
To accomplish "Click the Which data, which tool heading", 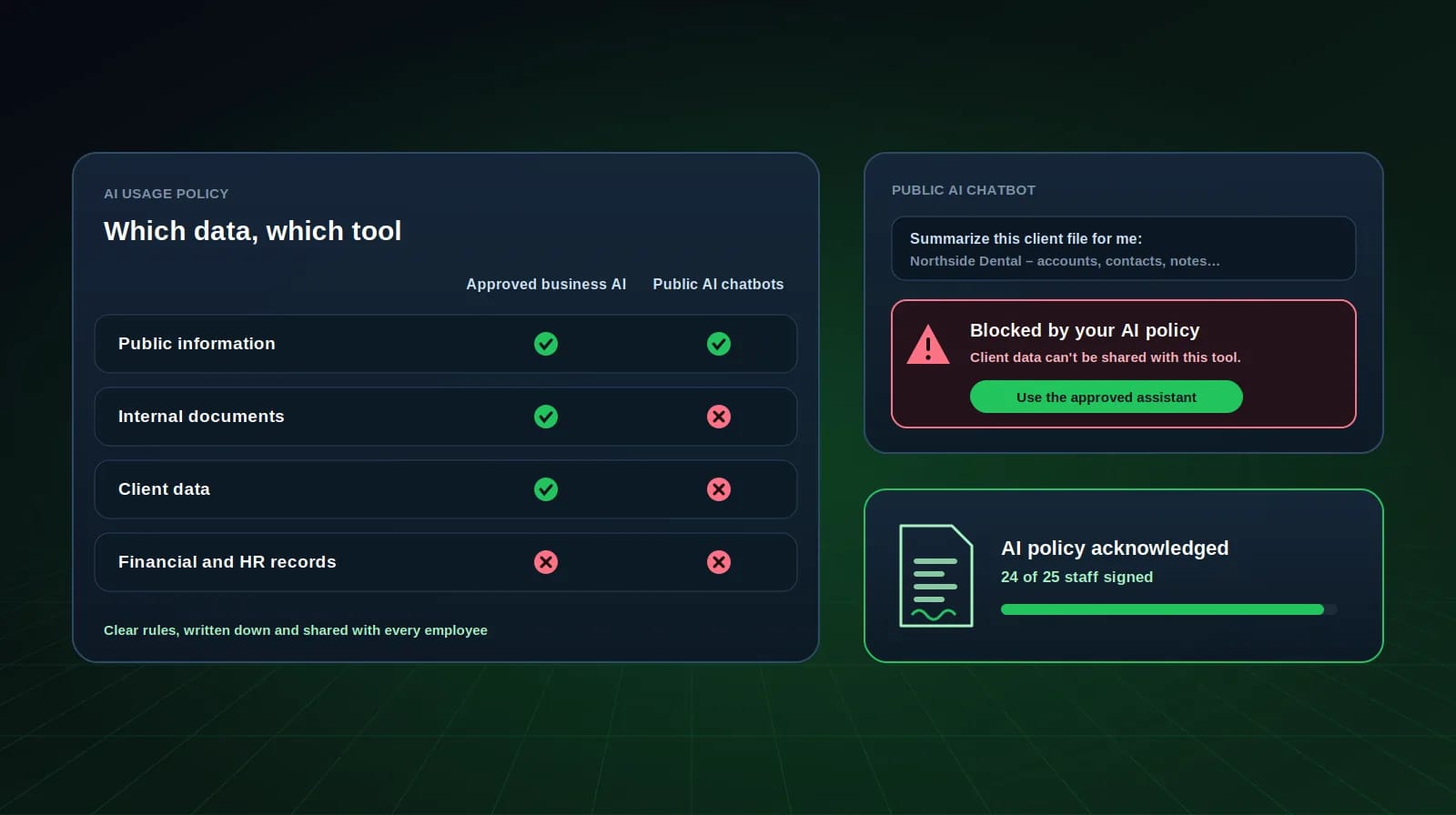I will coord(253,231).
